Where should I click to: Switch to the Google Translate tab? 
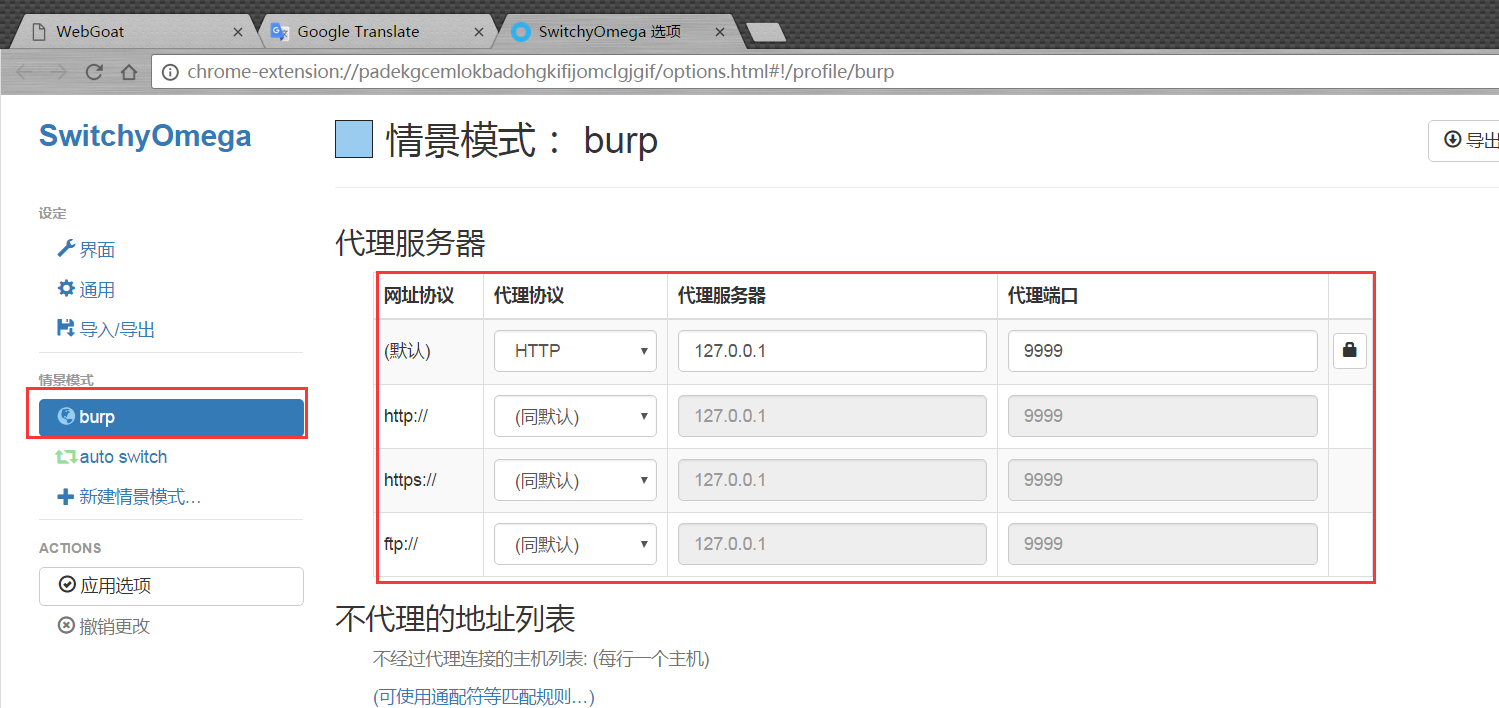pos(375,31)
